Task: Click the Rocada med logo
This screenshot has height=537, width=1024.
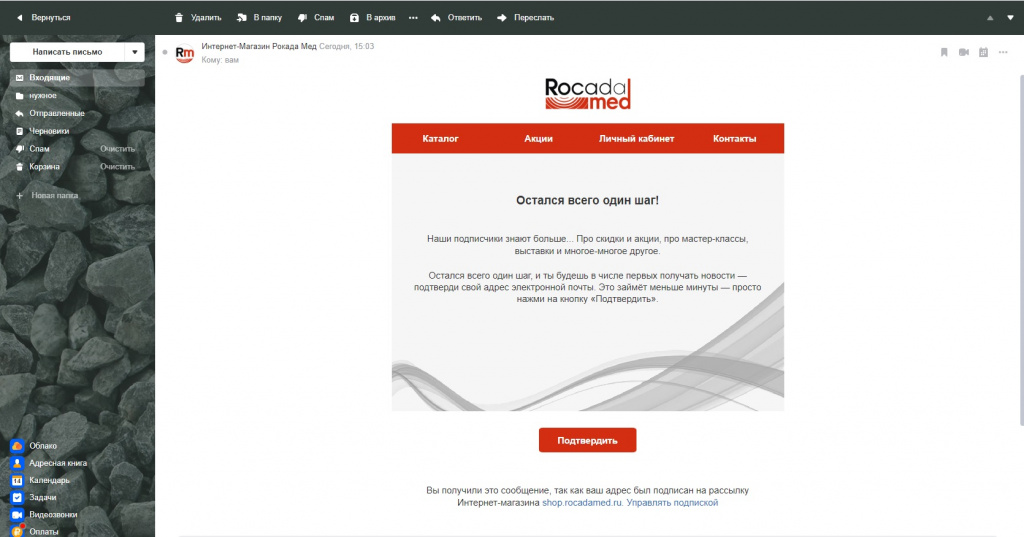Action: click(x=588, y=93)
